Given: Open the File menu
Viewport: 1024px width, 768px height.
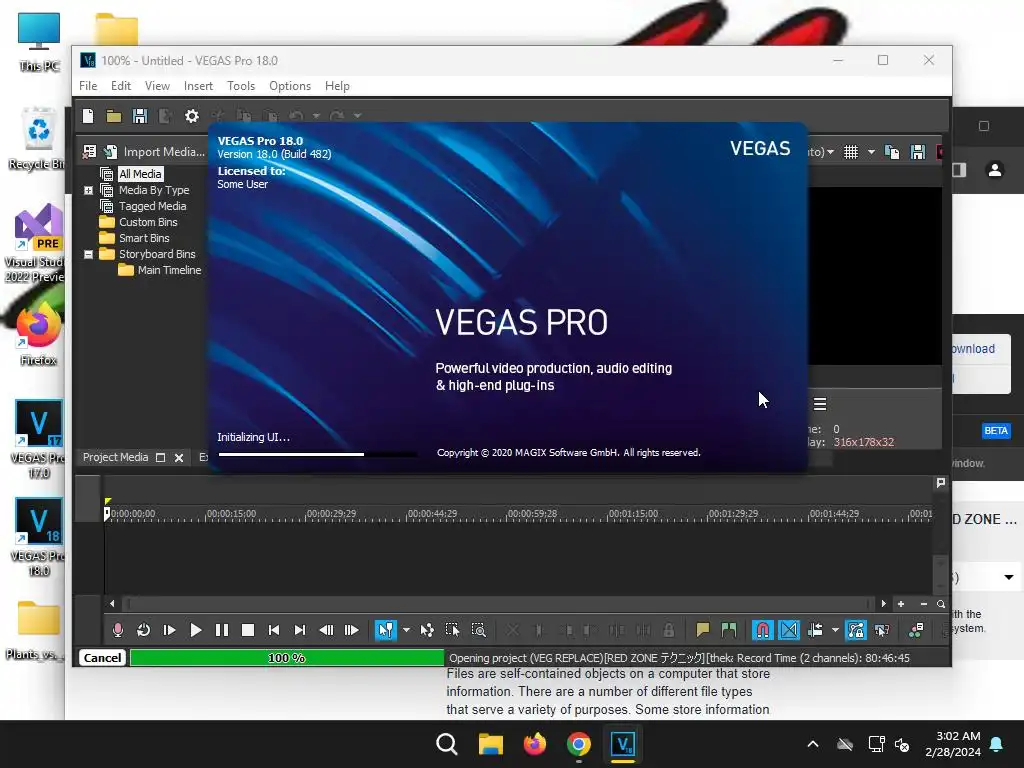Looking at the screenshot, I should click(x=88, y=86).
